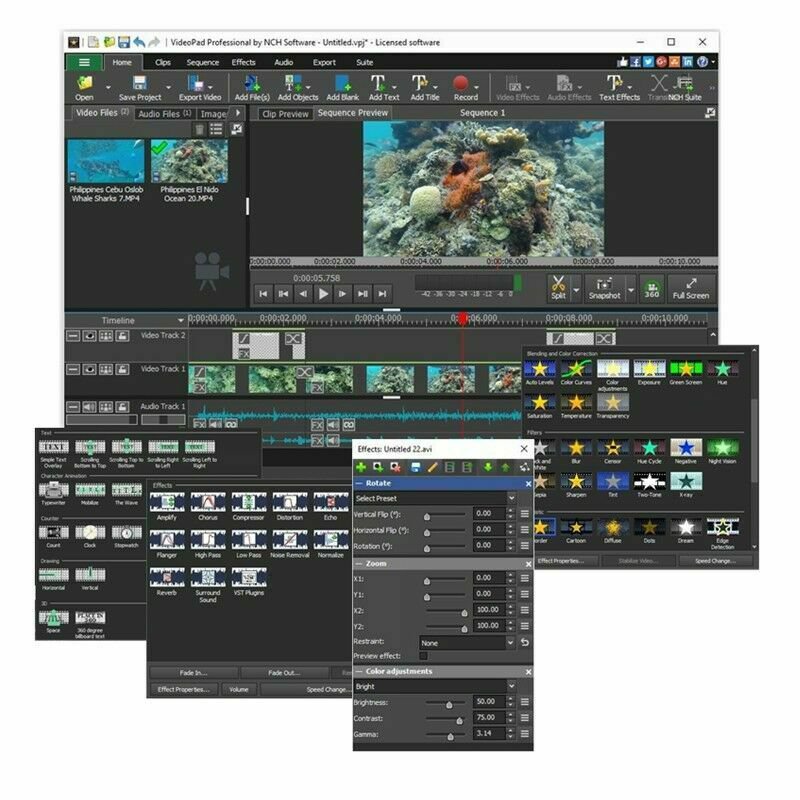This screenshot has height=800, width=800.
Task: Go to the Export ribbon tab
Action: pyautogui.click(x=324, y=62)
